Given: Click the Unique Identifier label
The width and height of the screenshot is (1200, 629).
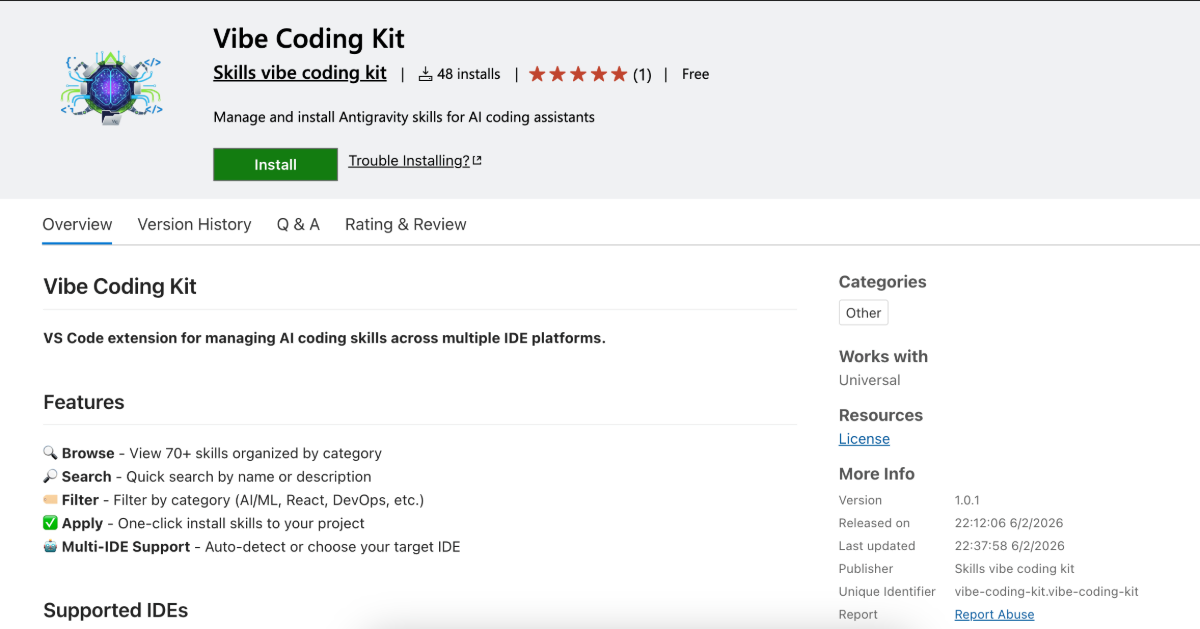Looking at the screenshot, I should [888, 592].
